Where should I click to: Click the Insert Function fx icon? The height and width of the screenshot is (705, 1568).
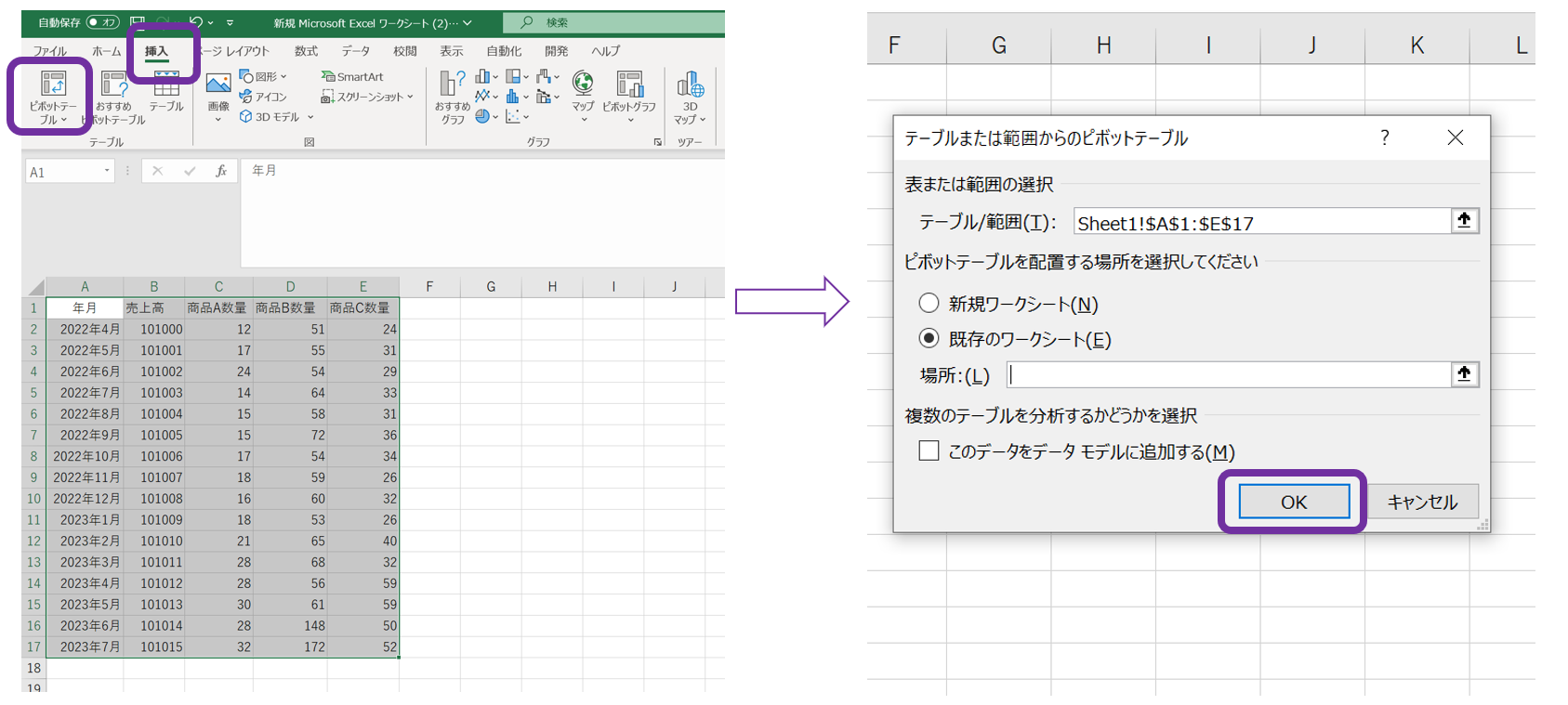click(221, 171)
